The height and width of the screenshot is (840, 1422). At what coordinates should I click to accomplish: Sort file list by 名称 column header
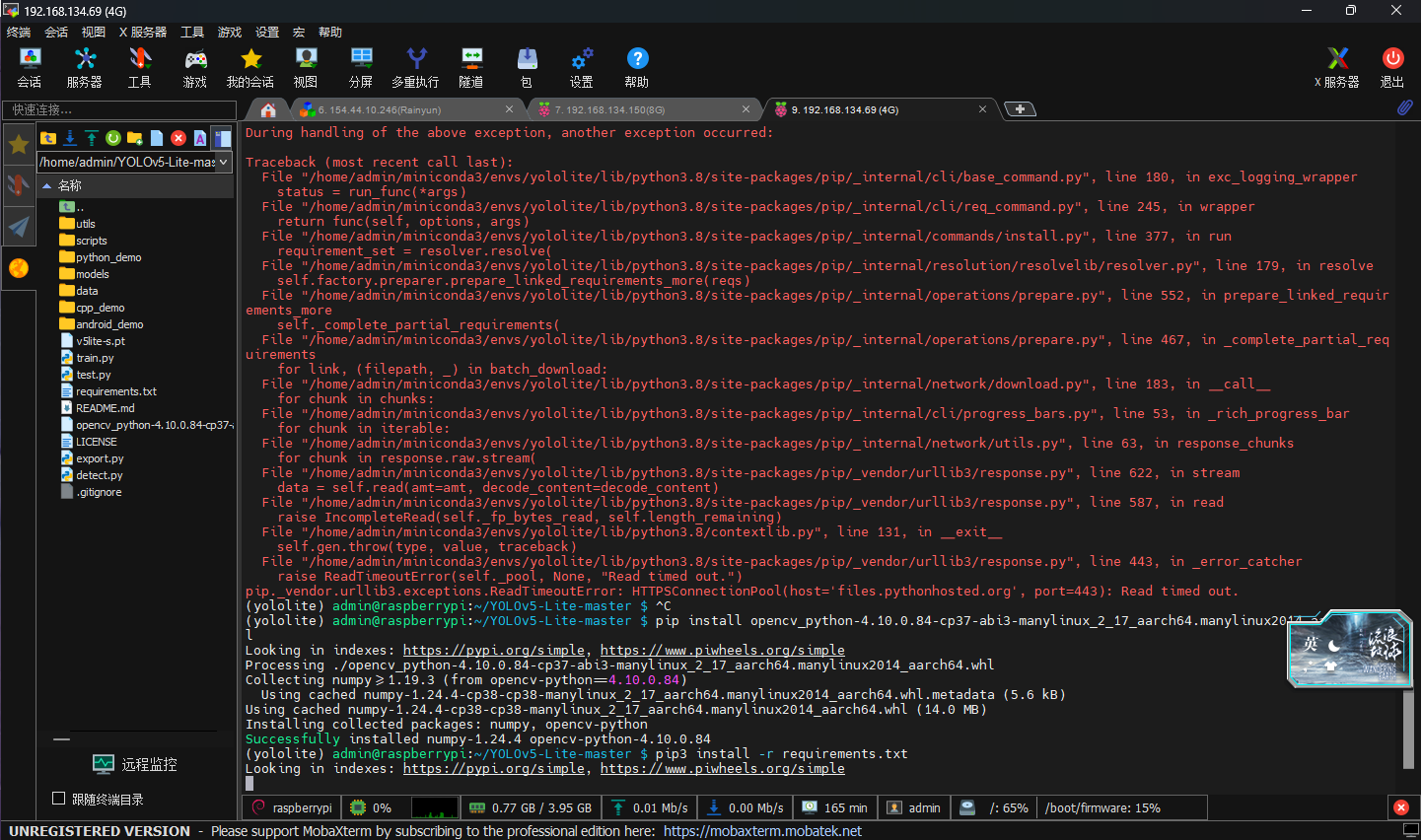[136, 185]
